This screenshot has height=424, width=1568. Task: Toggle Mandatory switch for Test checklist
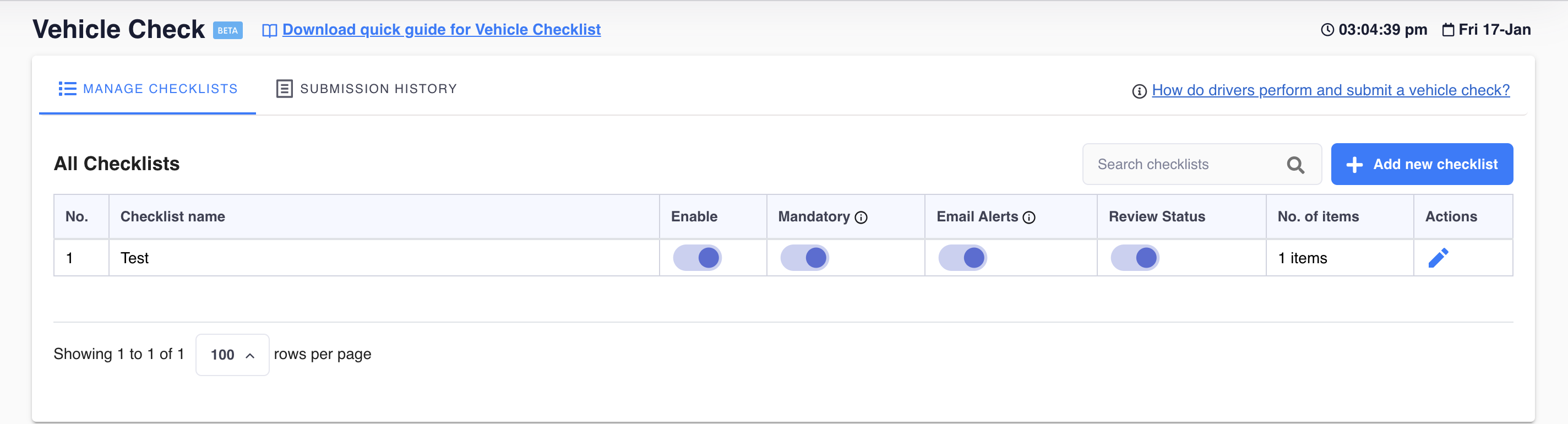coord(804,258)
